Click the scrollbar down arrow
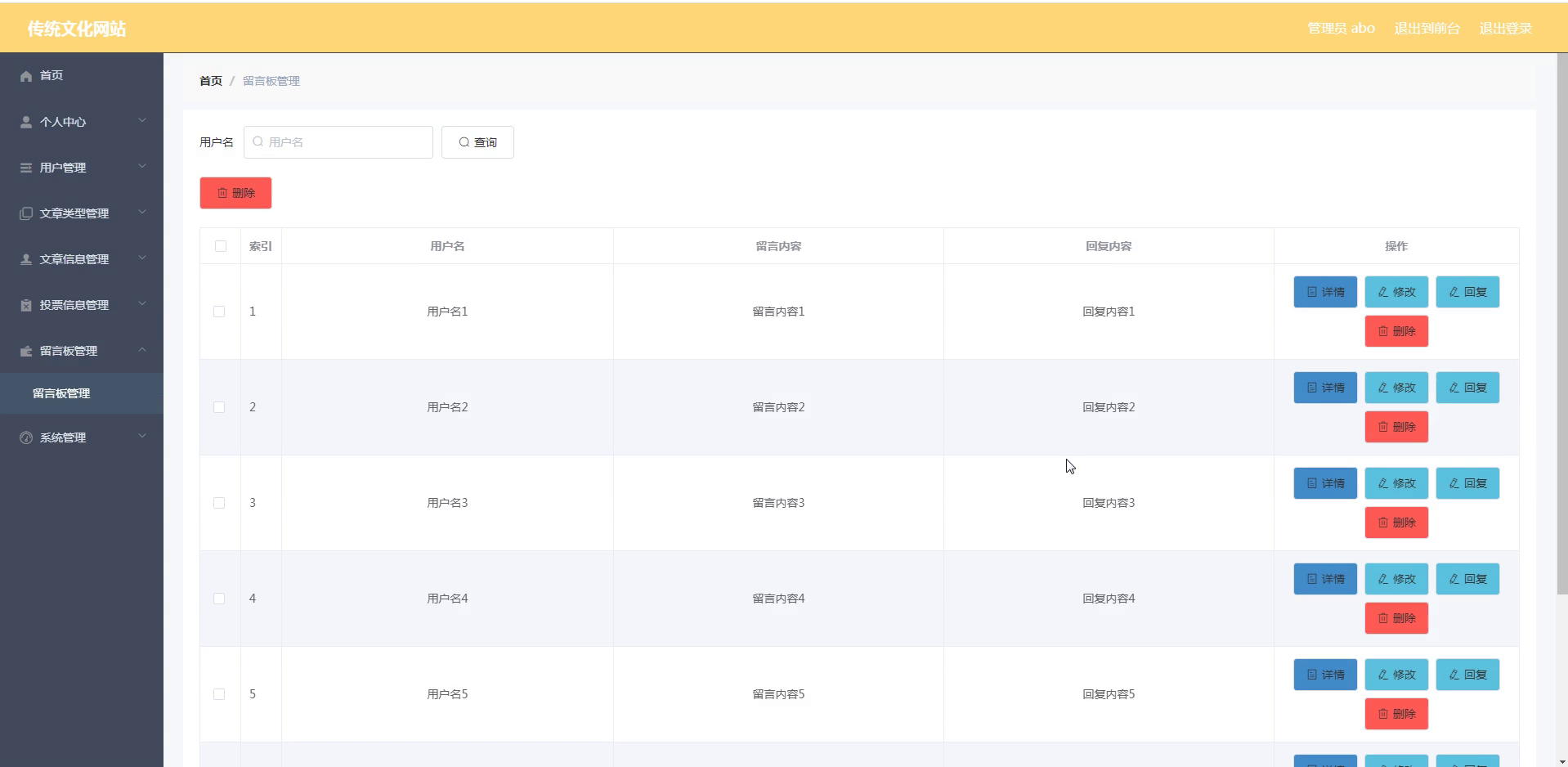Image resolution: width=1568 pixels, height=767 pixels. [1561, 761]
